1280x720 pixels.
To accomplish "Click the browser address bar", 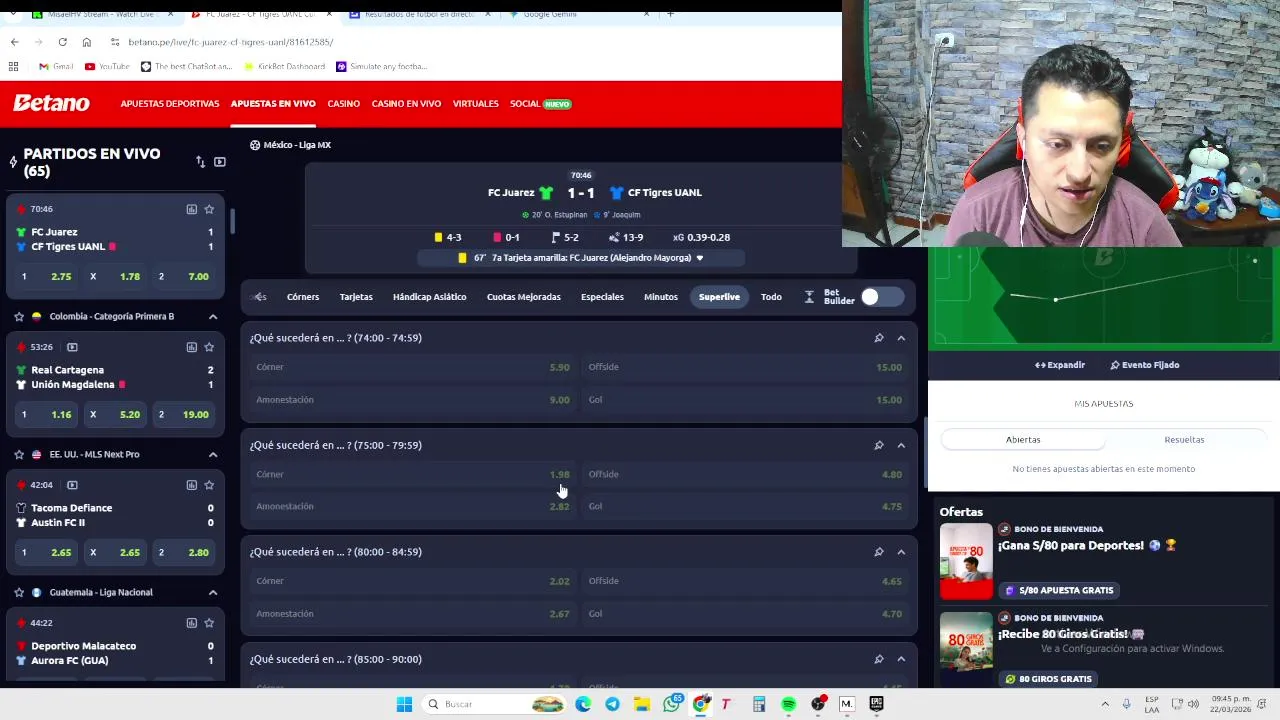I will point(480,42).
